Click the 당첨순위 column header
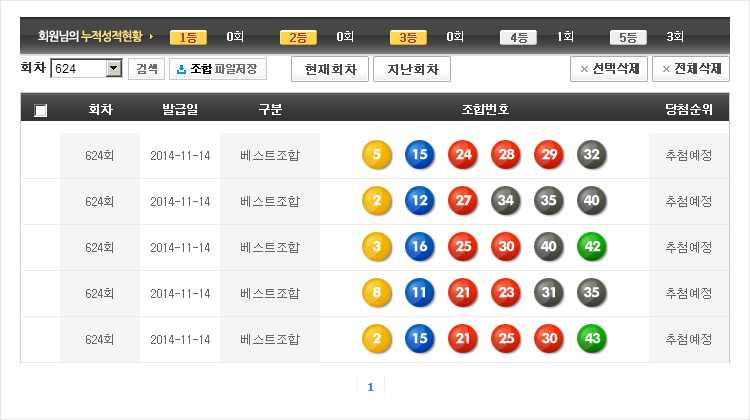The width and height of the screenshot is (750, 420). 689,109
